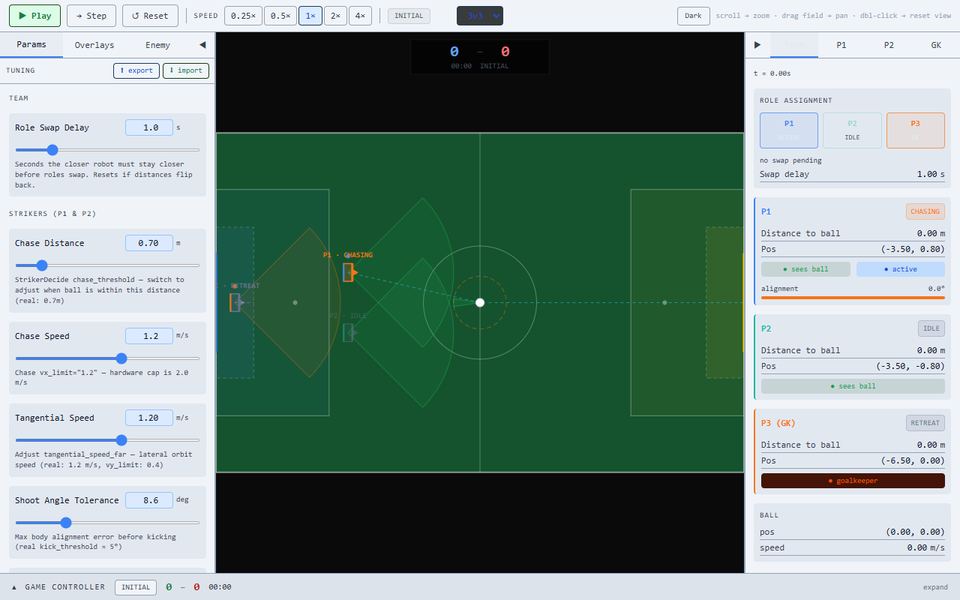Image resolution: width=960 pixels, height=600 pixels.
Task: Click the P2 position value (-3.50, -0.80)
Action: coord(910,366)
